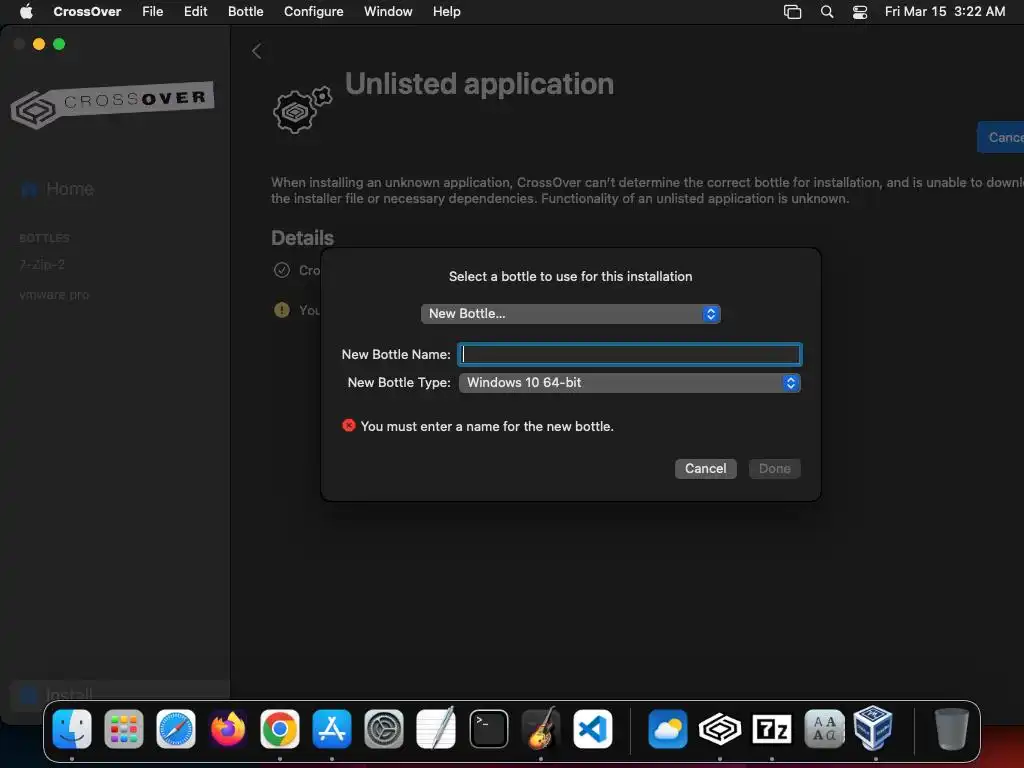The image size is (1024, 768).
Task: Open Spotlight search in menu bar
Action: point(827,11)
